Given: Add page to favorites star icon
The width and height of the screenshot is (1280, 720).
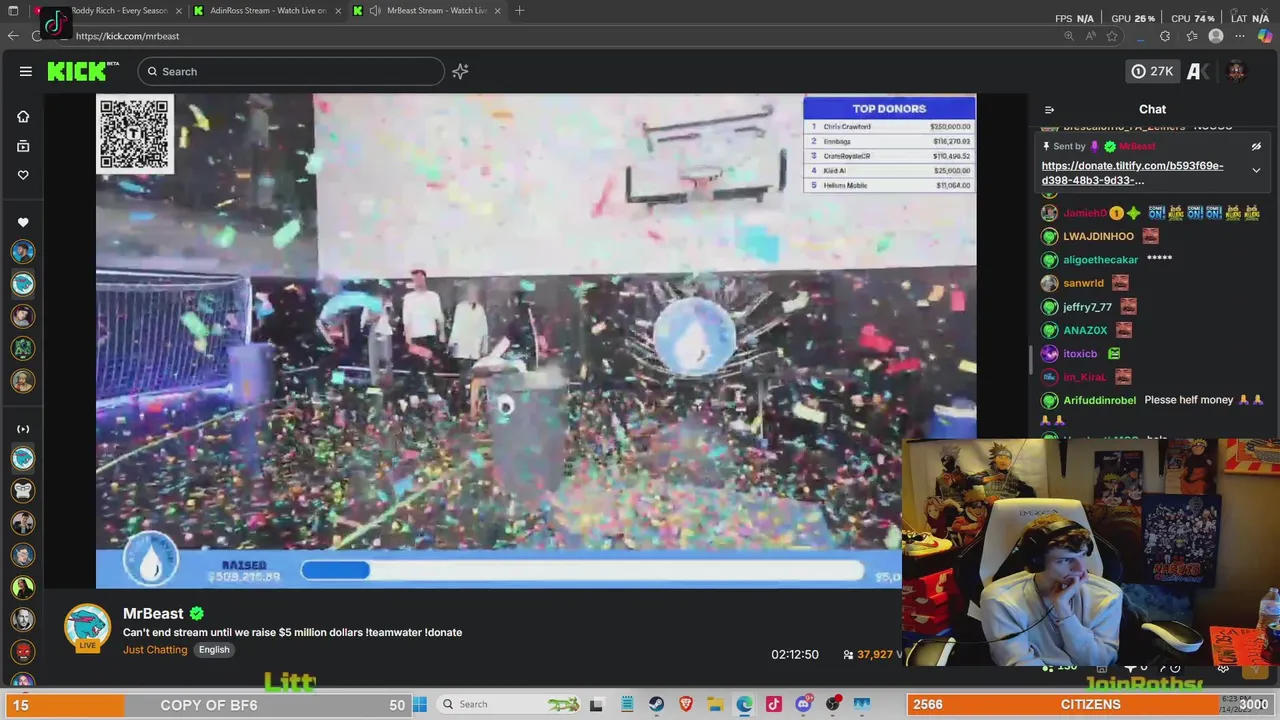Looking at the screenshot, I should coord(1112,36).
